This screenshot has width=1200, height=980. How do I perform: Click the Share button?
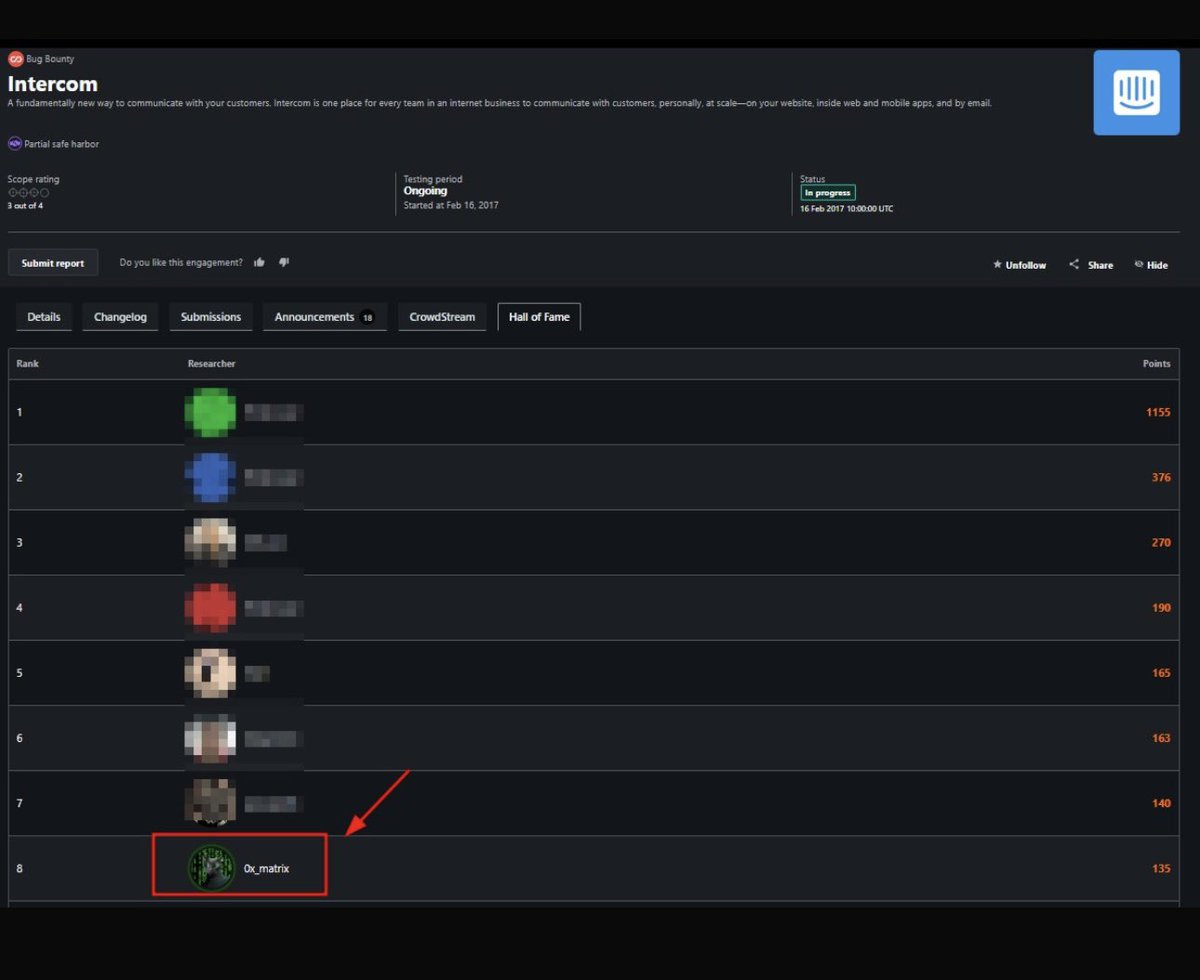(x=1091, y=265)
